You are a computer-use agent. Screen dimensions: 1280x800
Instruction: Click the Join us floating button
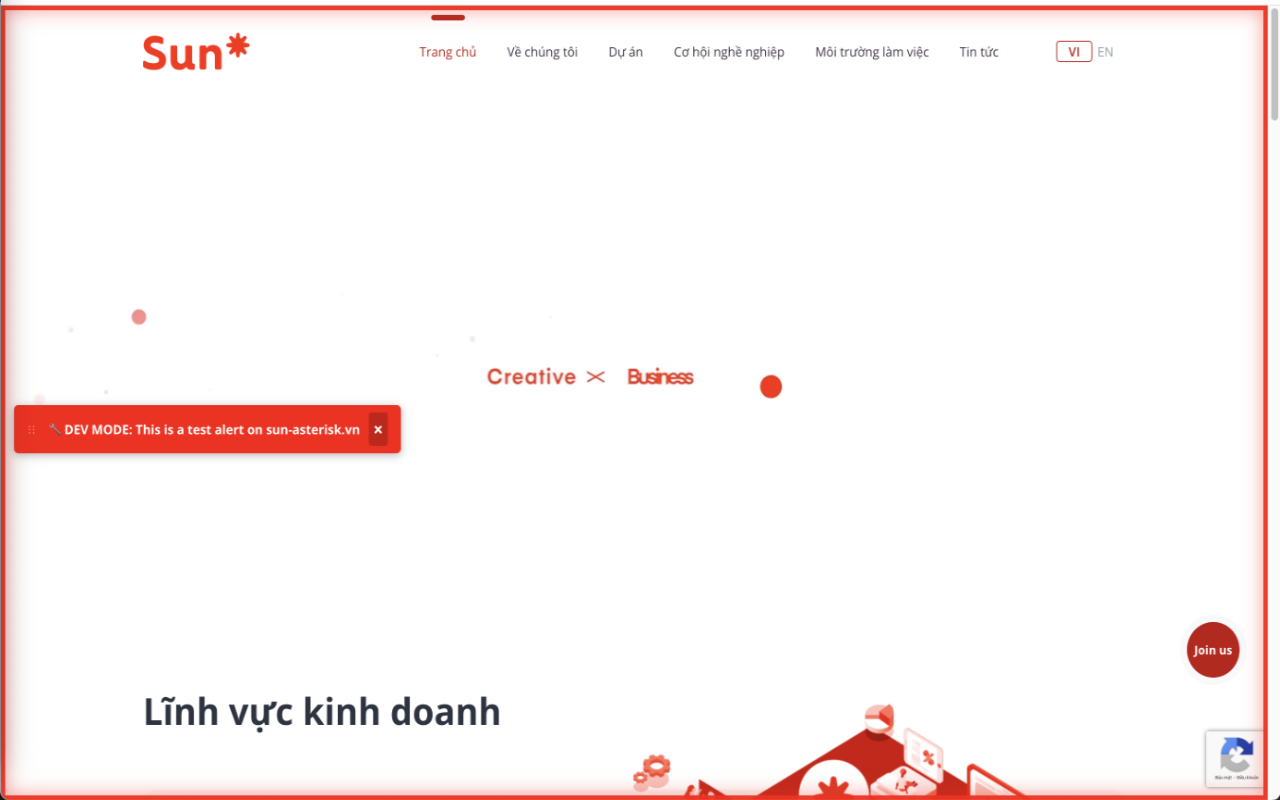click(x=1213, y=650)
